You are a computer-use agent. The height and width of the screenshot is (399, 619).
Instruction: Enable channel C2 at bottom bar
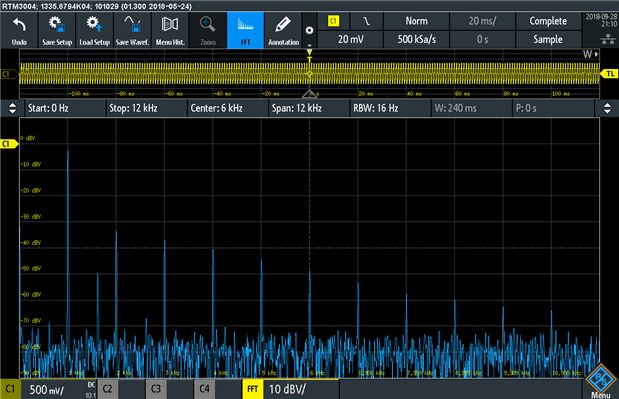pos(108,389)
